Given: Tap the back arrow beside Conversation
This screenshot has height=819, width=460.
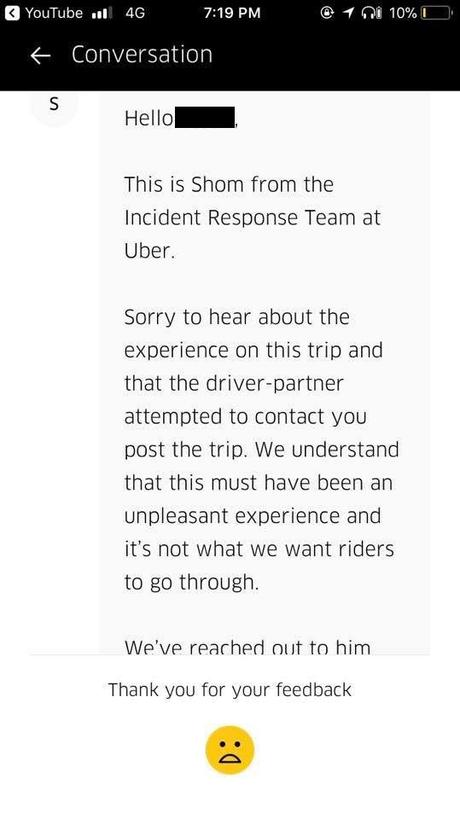Looking at the screenshot, I should pyautogui.click(x=42, y=55).
